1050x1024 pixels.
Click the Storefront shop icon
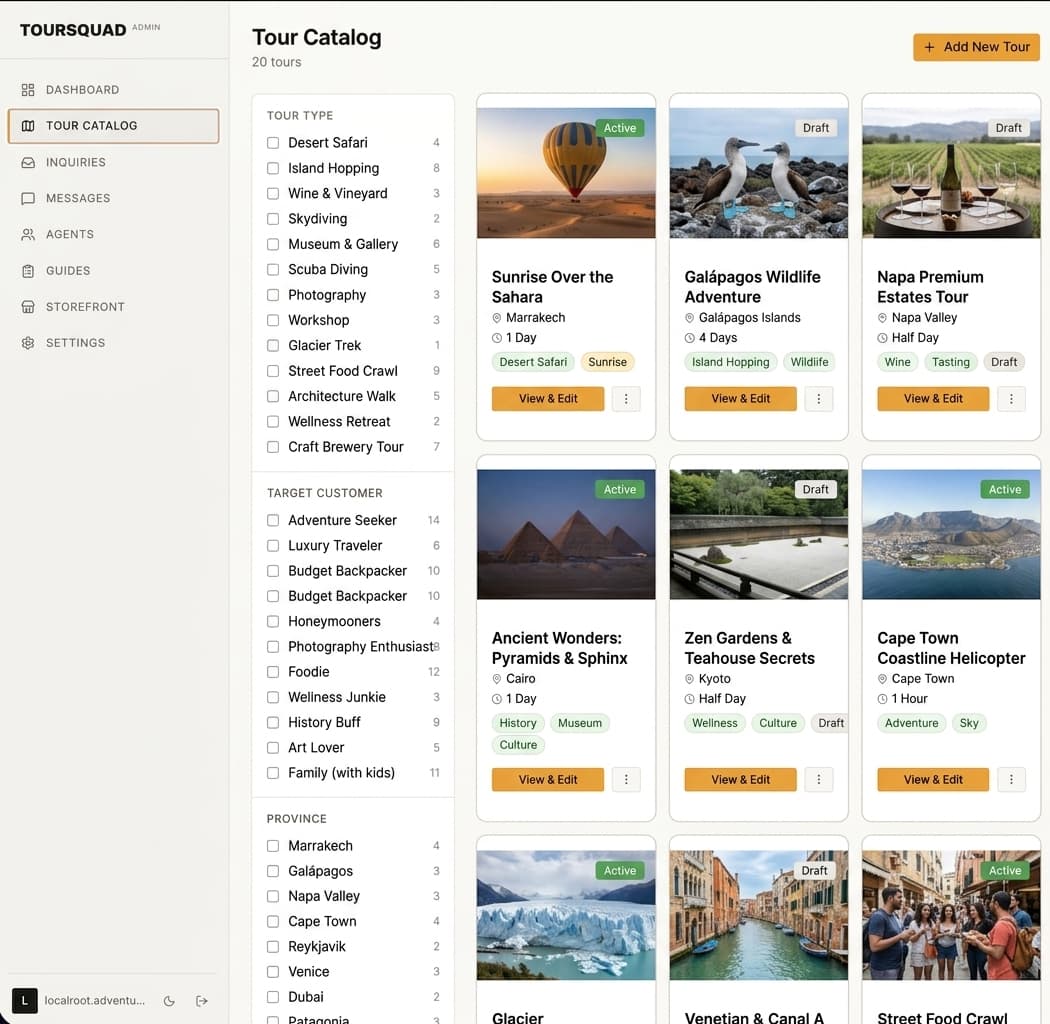coord(27,307)
